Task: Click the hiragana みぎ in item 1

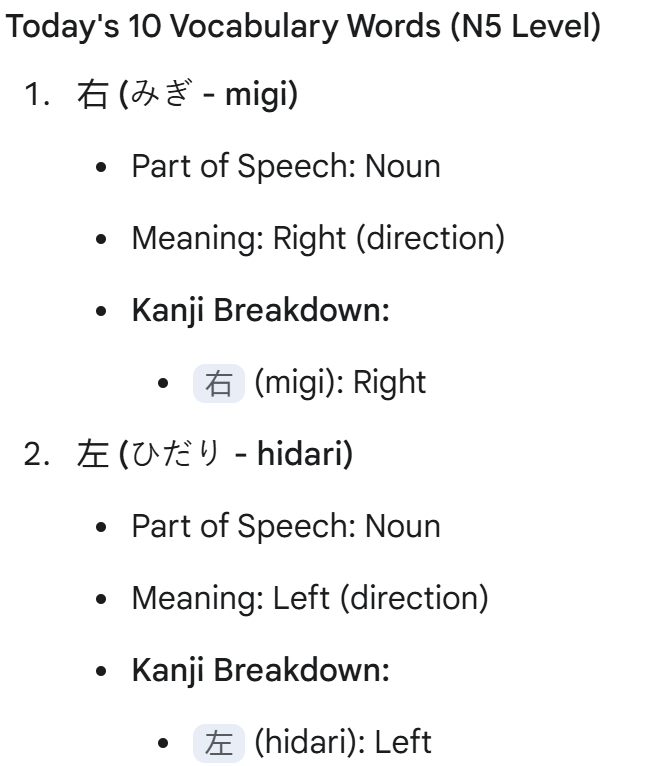Action: click(x=161, y=93)
